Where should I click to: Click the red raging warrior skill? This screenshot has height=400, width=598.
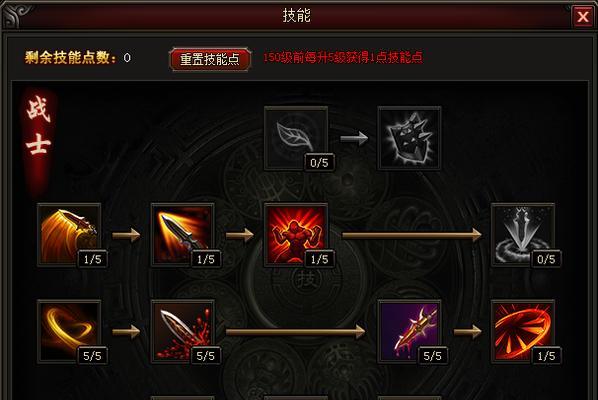pyautogui.click(x=296, y=235)
